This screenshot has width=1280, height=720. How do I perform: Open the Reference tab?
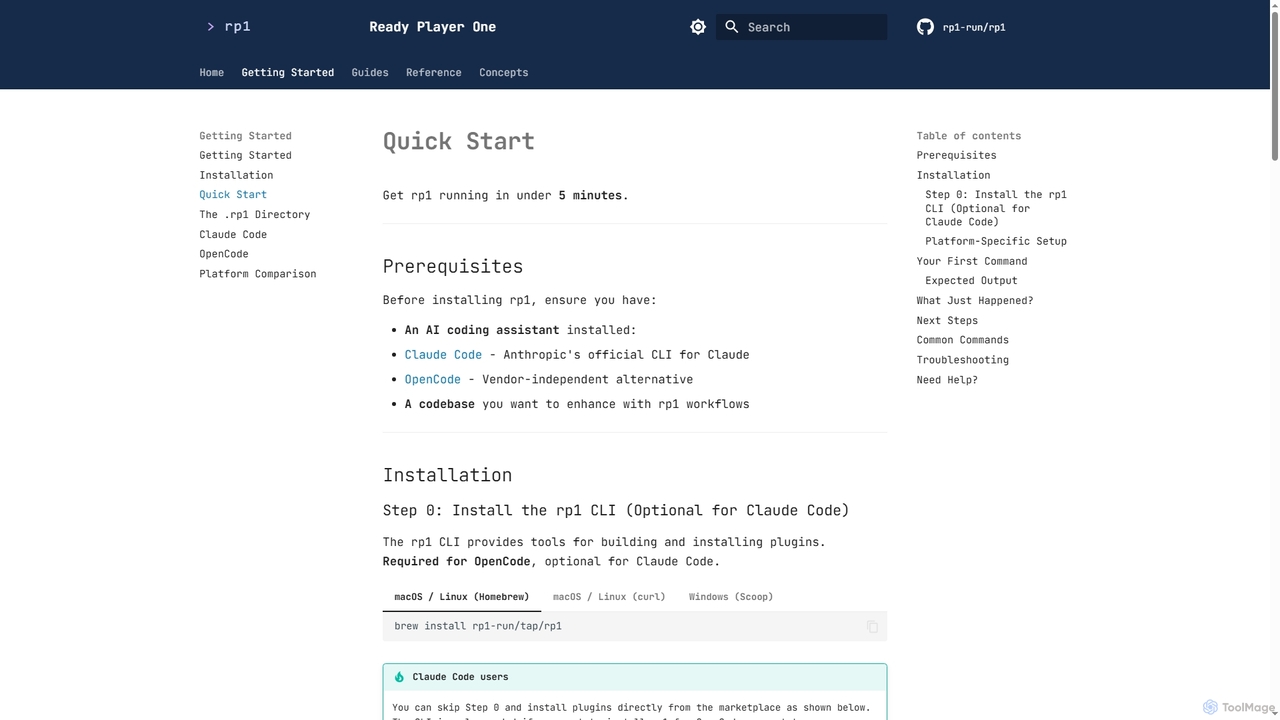434,72
